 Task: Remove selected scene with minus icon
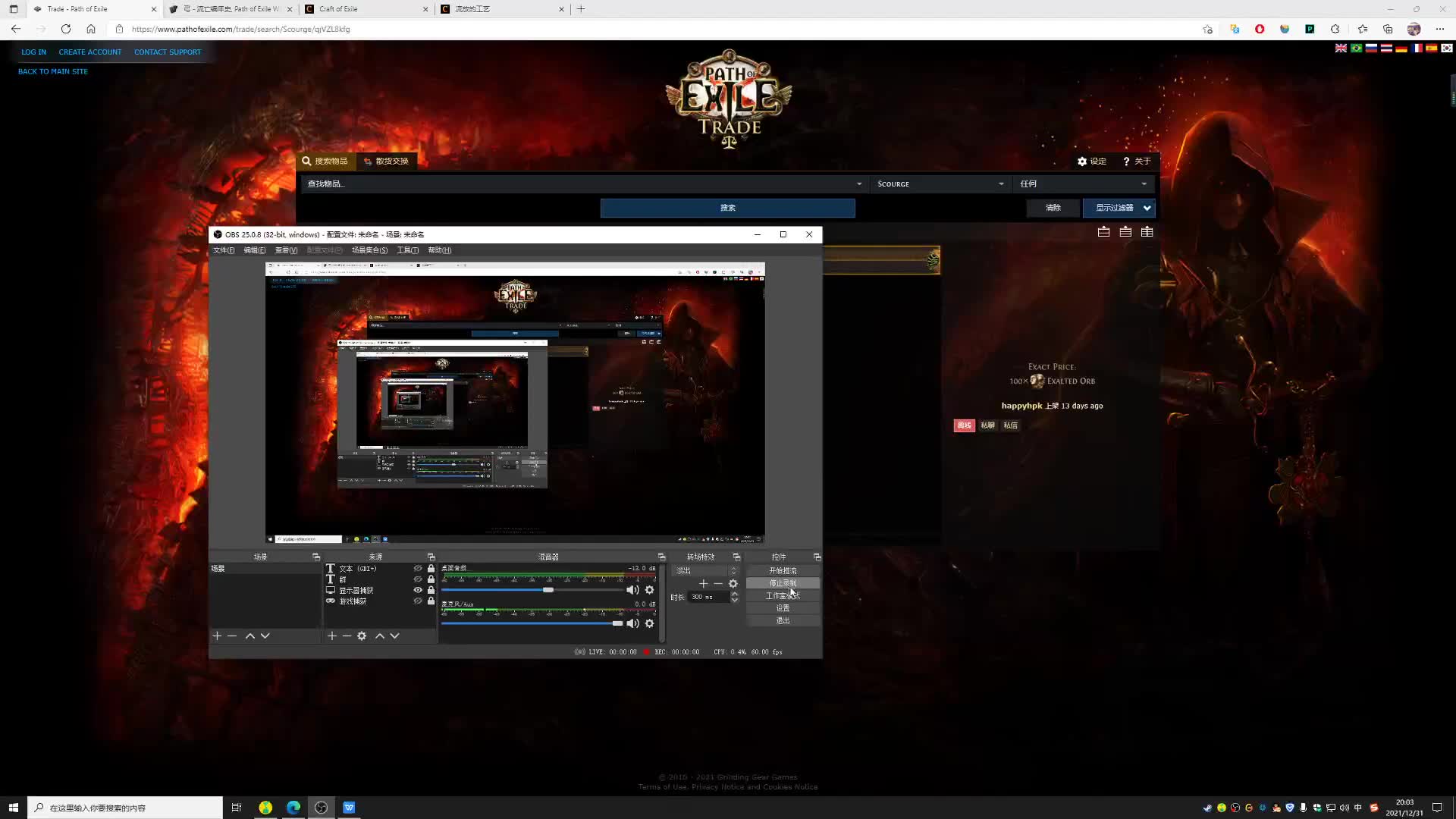click(x=232, y=635)
